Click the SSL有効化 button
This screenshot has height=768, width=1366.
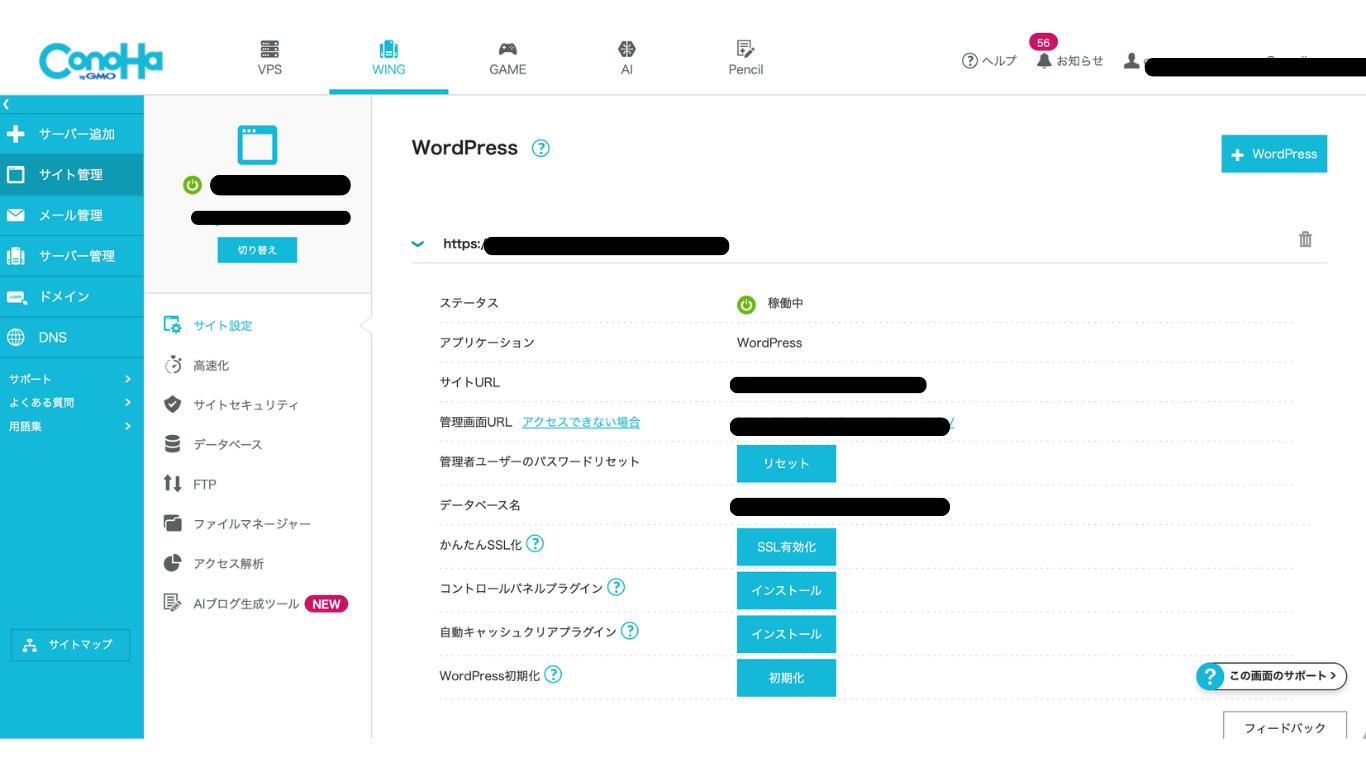tap(786, 547)
